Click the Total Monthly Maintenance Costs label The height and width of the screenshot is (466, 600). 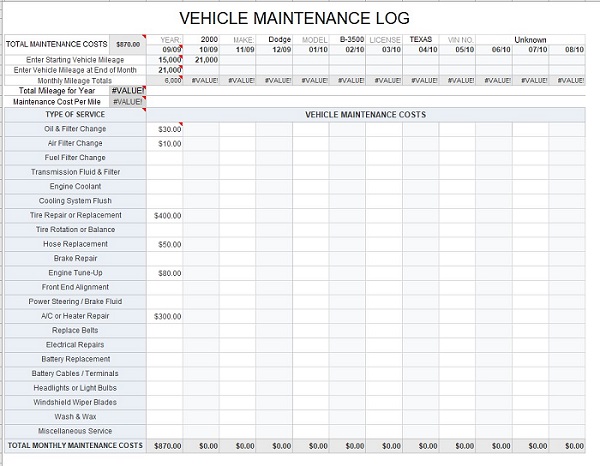(75, 445)
